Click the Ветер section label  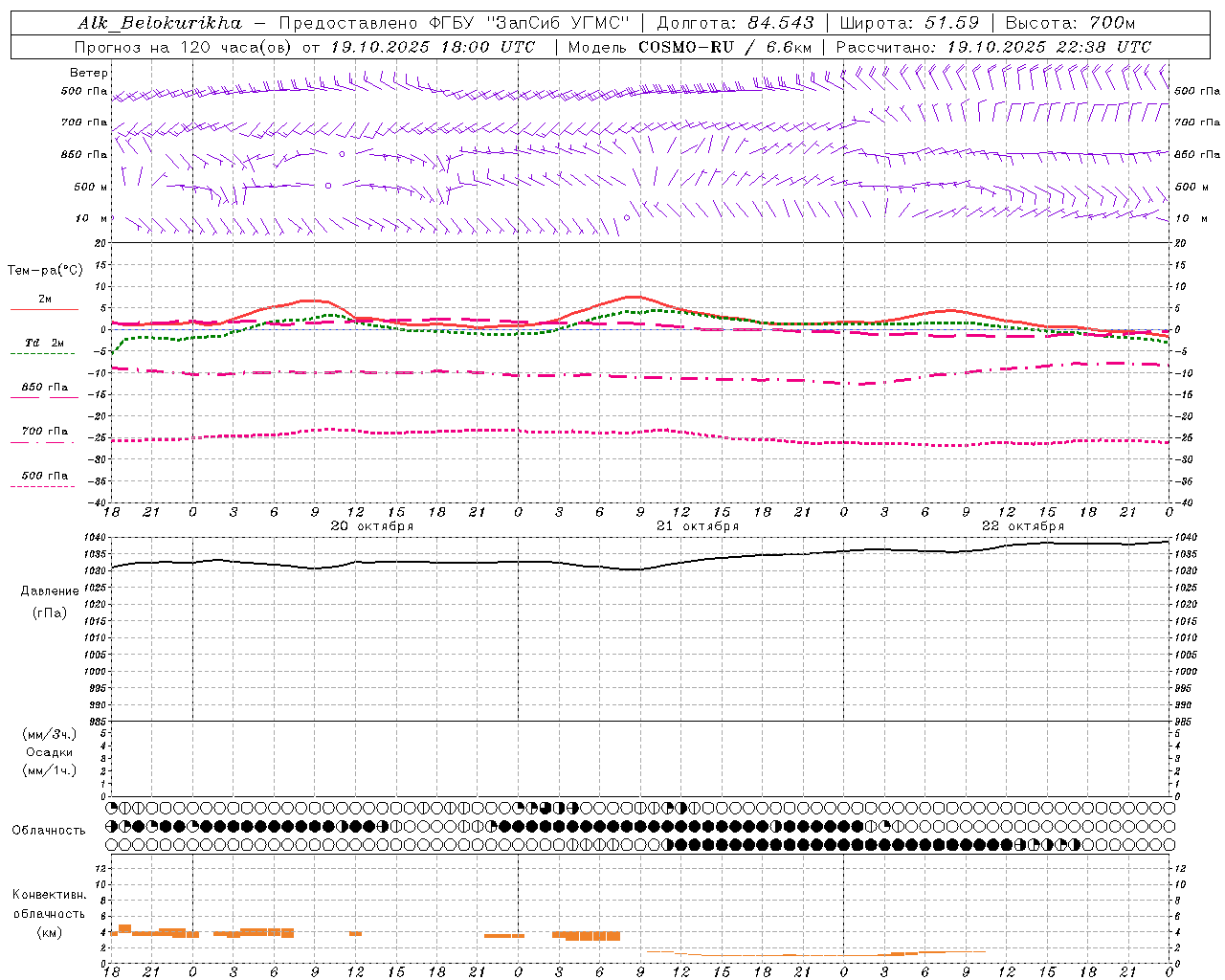(x=88, y=73)
